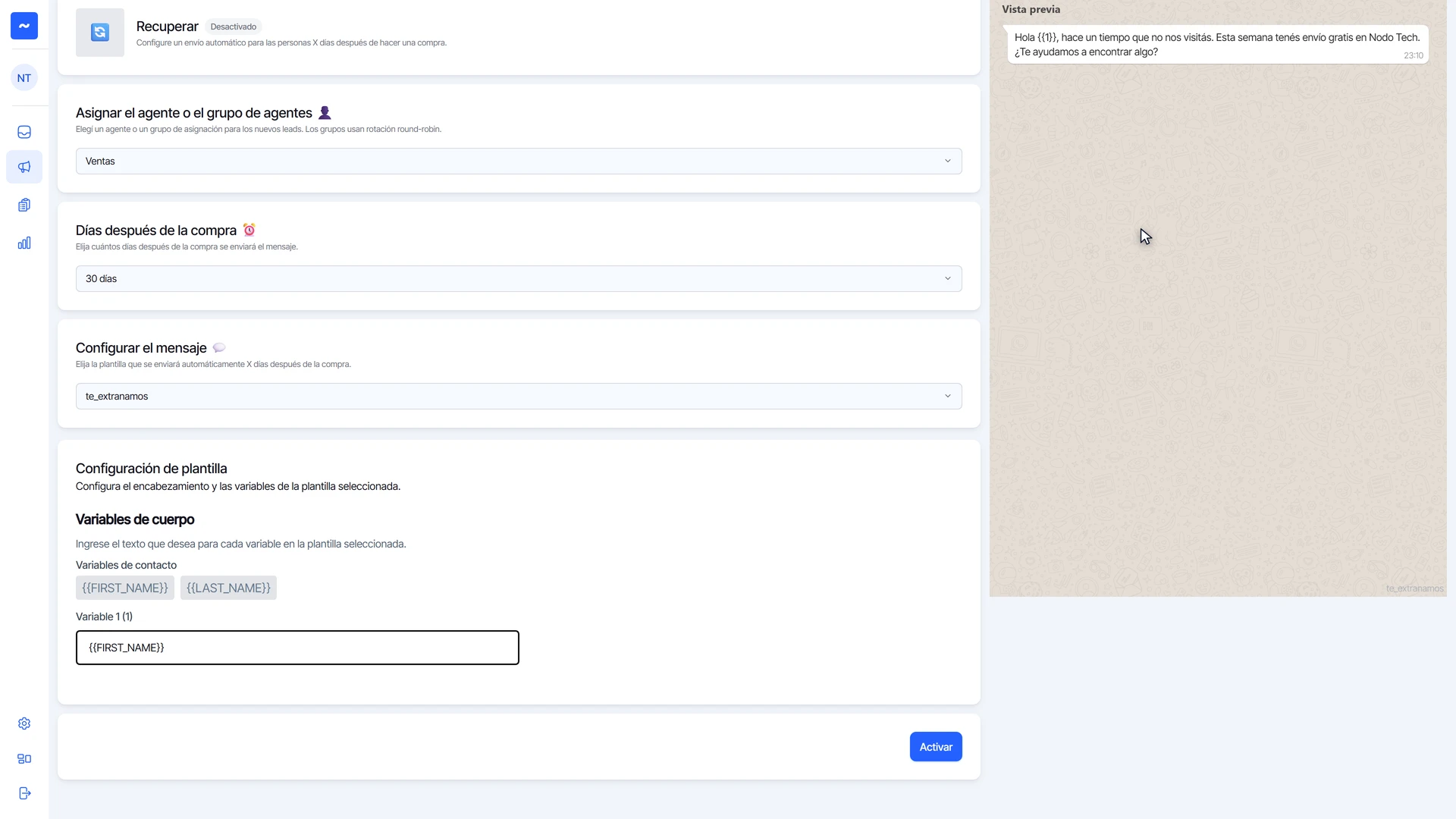
Task: Click the Variables de cuerpo heading
Action: click(135, 519)
